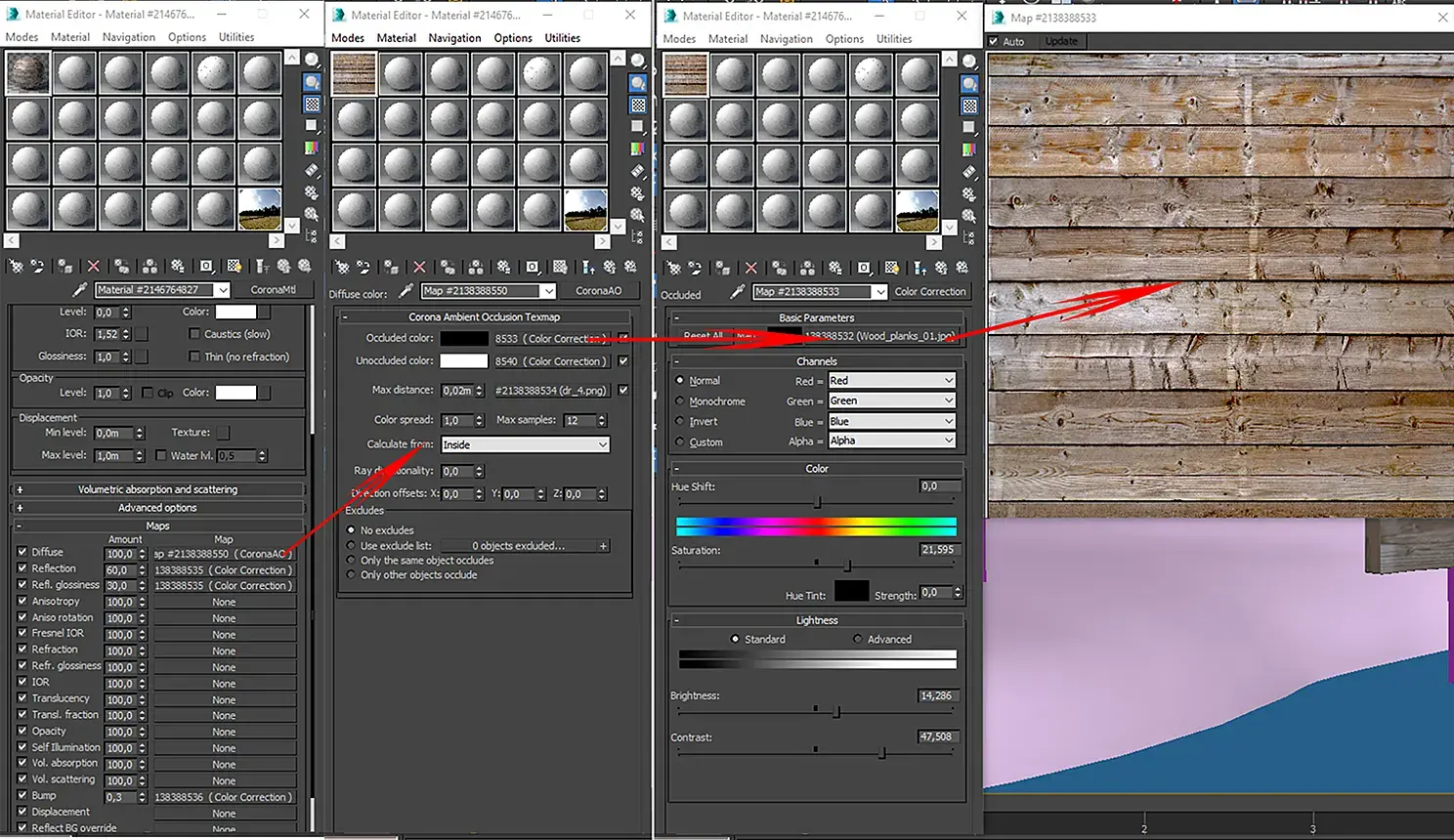Open Material/Map Navigator in Color Correction editor
The image size is (1454, 840).
click(x=968, y=237)
